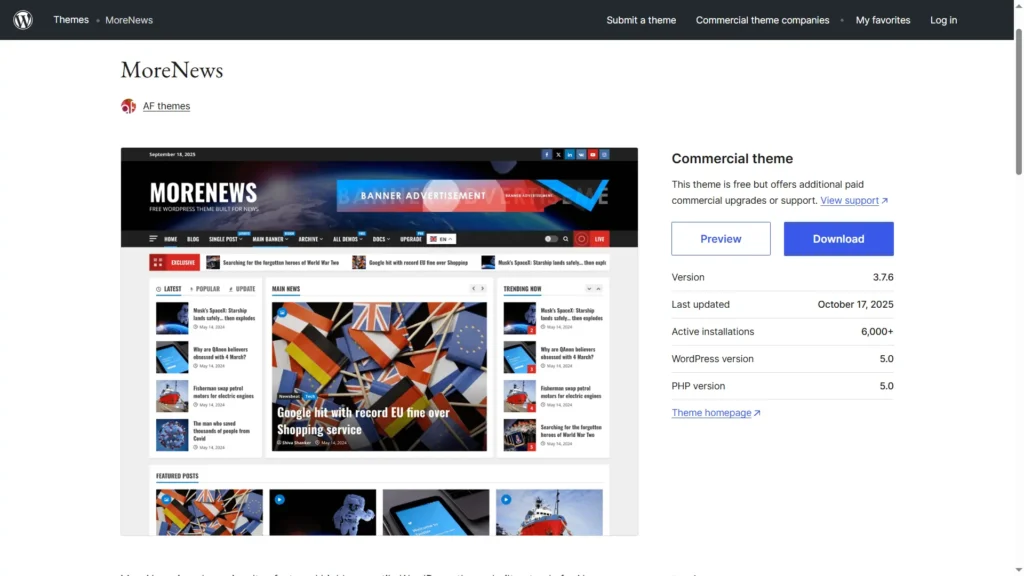Click the MoreNews theme screenshot image
Viewport: 1024px width, 576px height.
pos(379,342)
